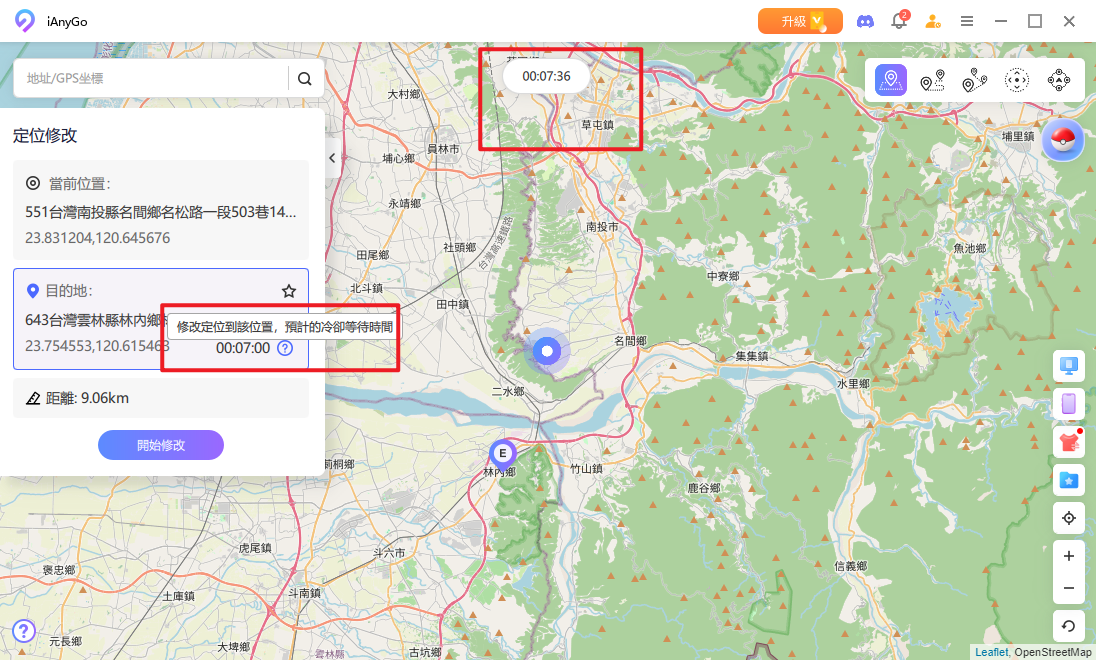Click the reset rotate arrow icon
This screenshot has height=660, width=1096.
(x=1069, y=626)
